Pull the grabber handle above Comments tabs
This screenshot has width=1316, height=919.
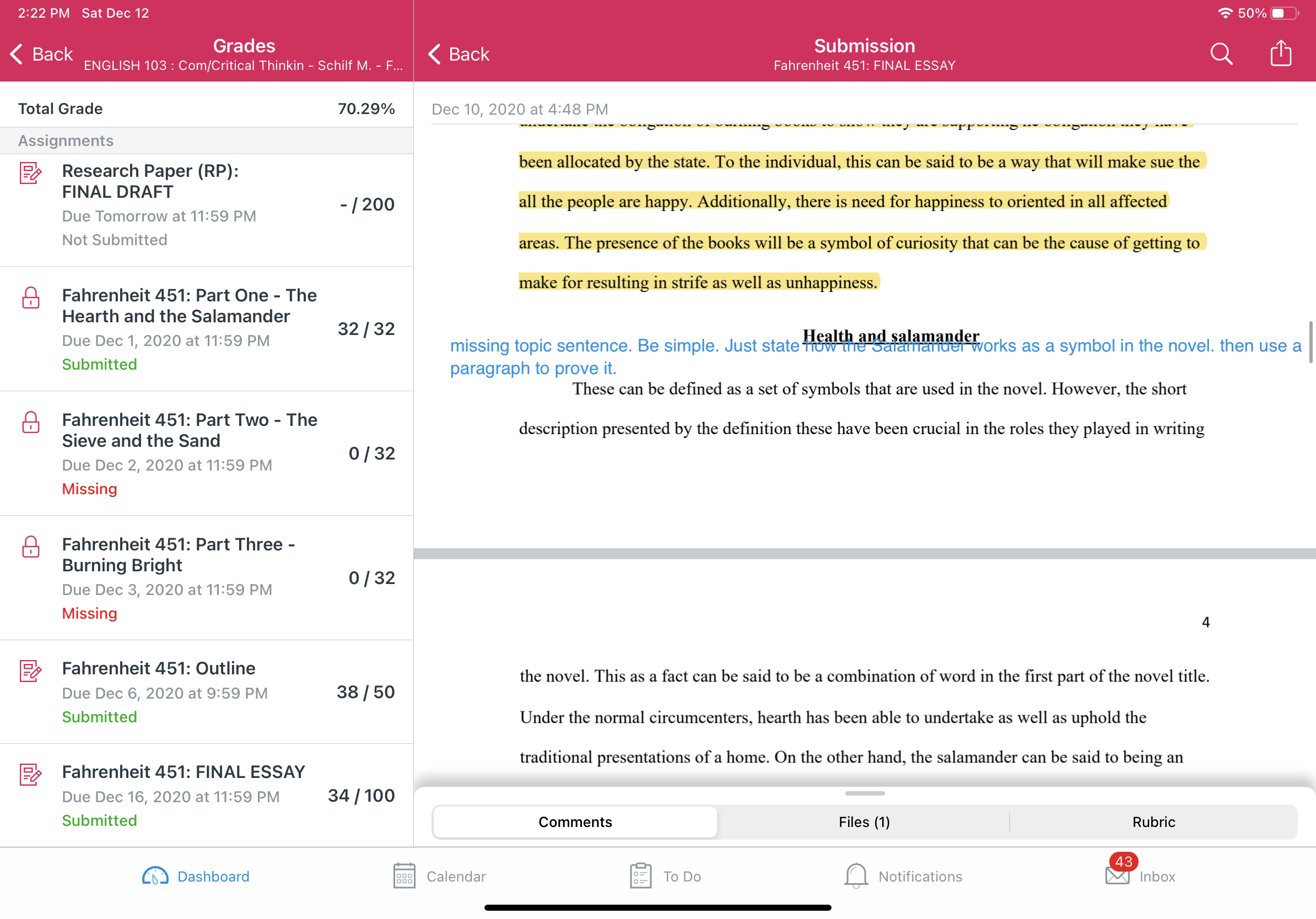pyautogui.click(x=864, y=793)
